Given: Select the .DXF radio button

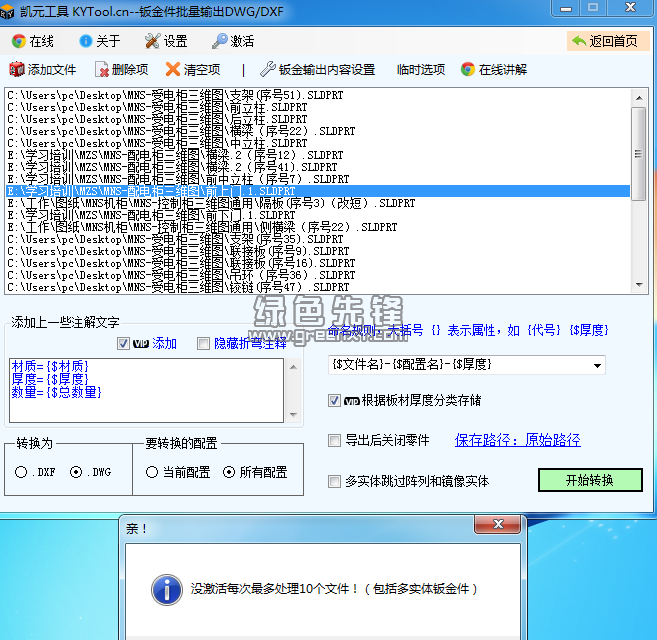Looking at the screenshot, I should 21,472.
